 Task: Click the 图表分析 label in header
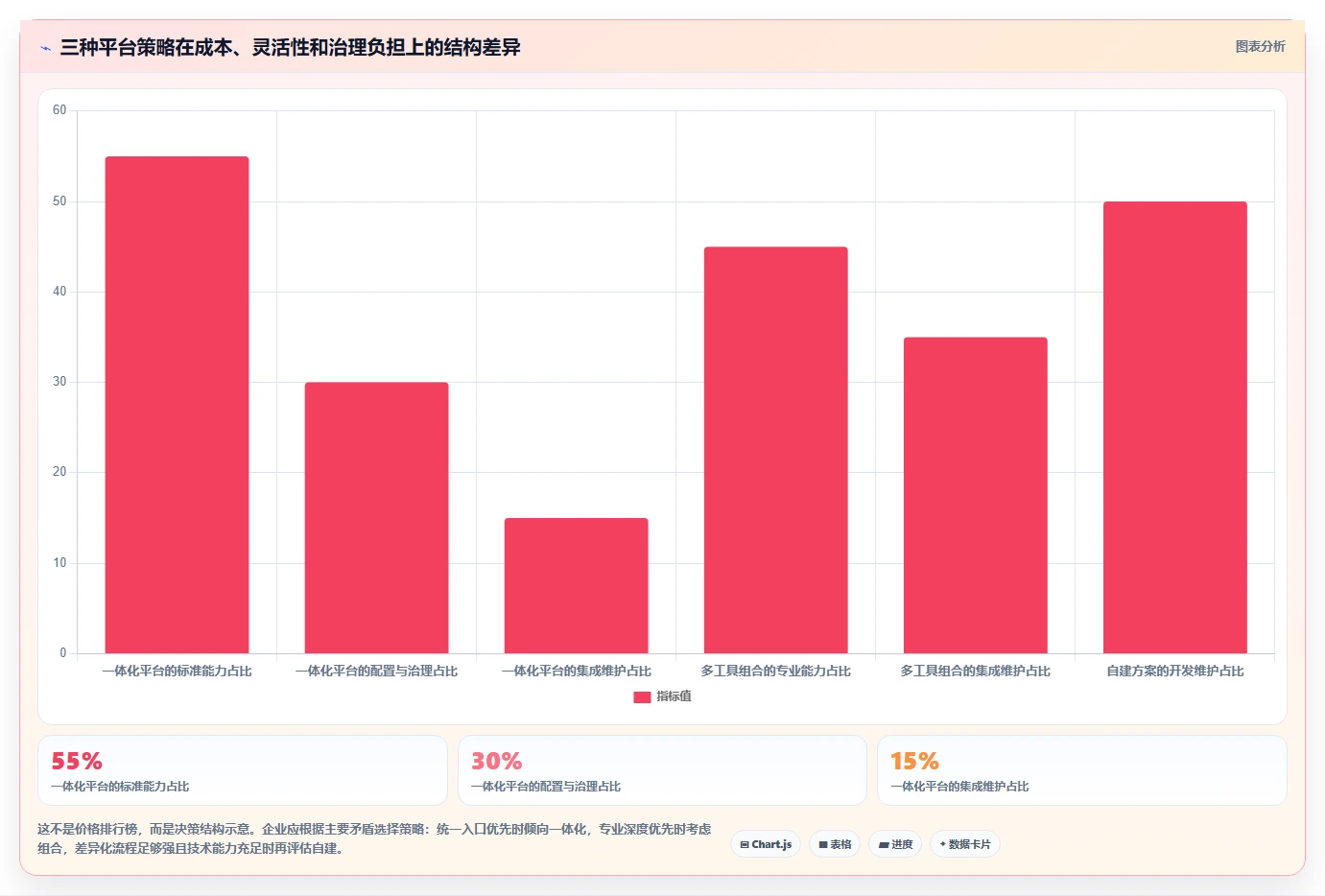coord(1260,46)
